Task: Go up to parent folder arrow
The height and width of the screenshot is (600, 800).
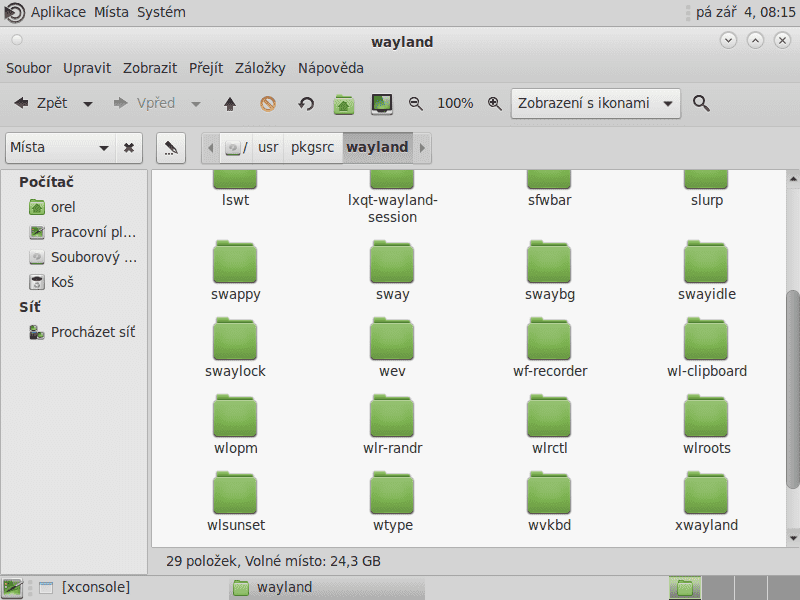Action: (230, 104)
